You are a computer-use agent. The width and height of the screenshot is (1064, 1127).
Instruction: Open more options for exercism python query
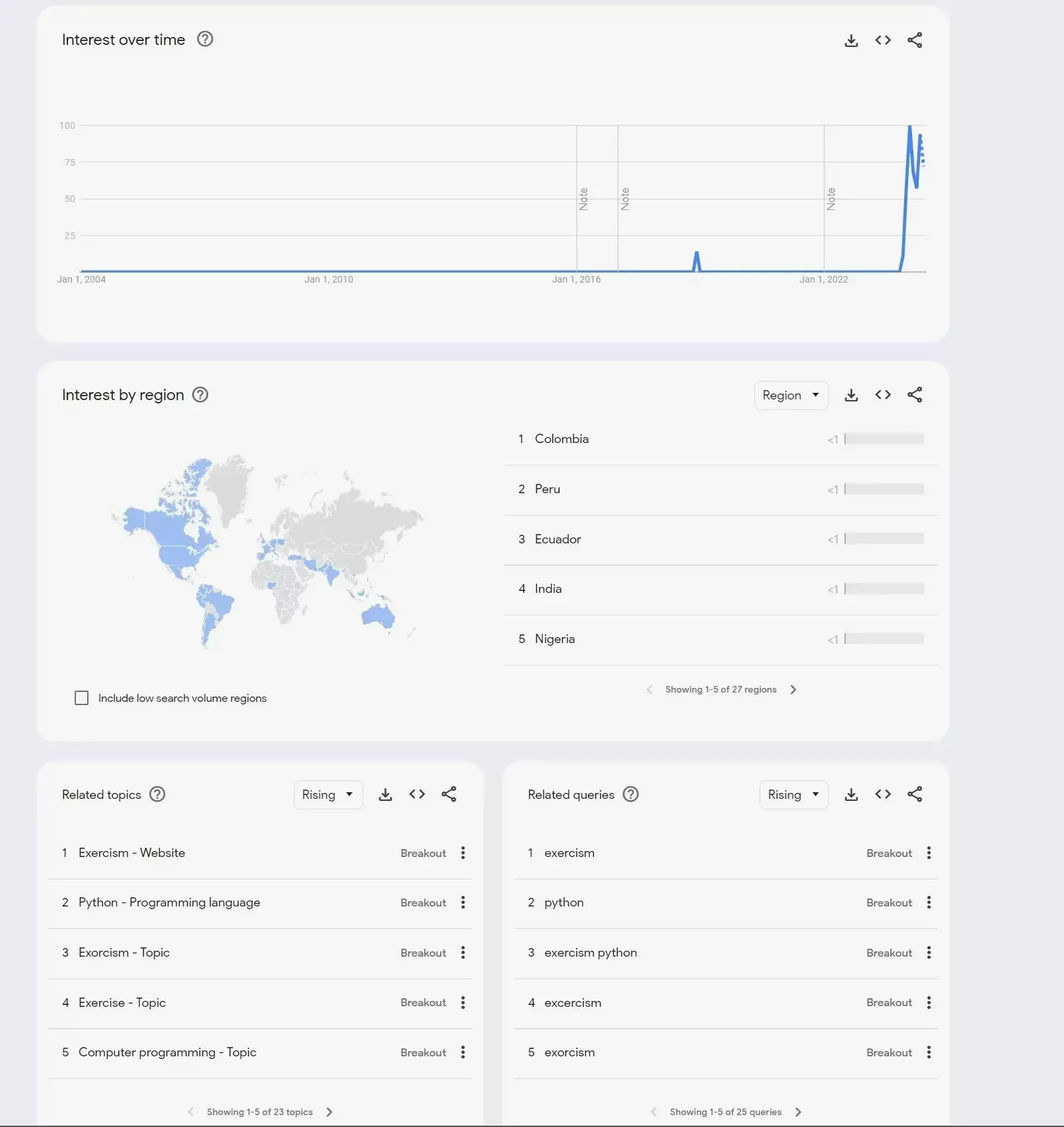(929, 953)
